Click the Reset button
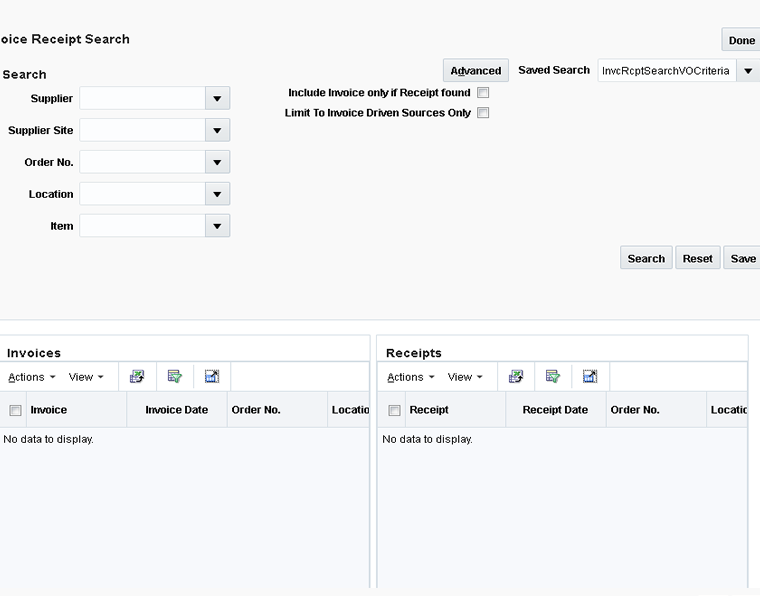This screenshot has height=596, width=760. 697,258
